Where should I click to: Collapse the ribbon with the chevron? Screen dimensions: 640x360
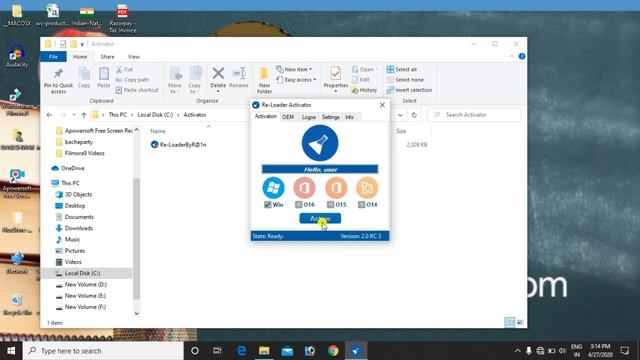point(511,56)
